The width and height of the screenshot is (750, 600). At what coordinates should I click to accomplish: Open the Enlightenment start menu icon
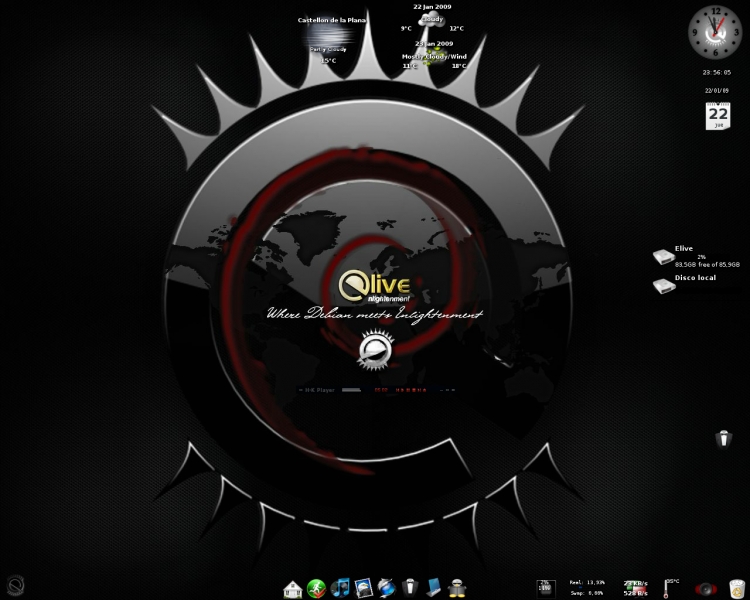(x=15, y=585)
